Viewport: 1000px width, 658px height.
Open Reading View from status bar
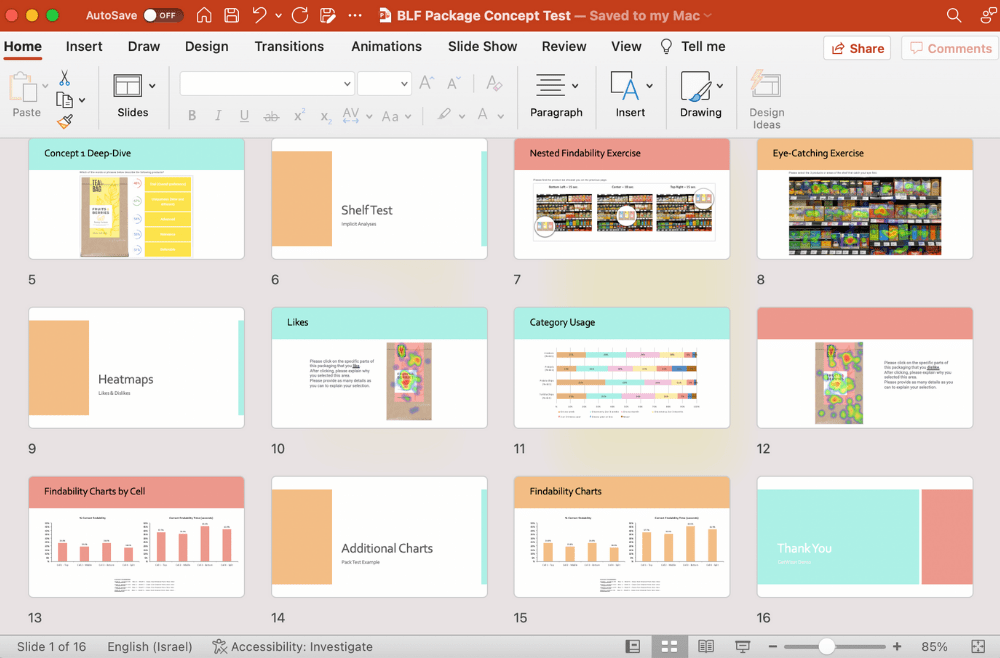point(706,647)
